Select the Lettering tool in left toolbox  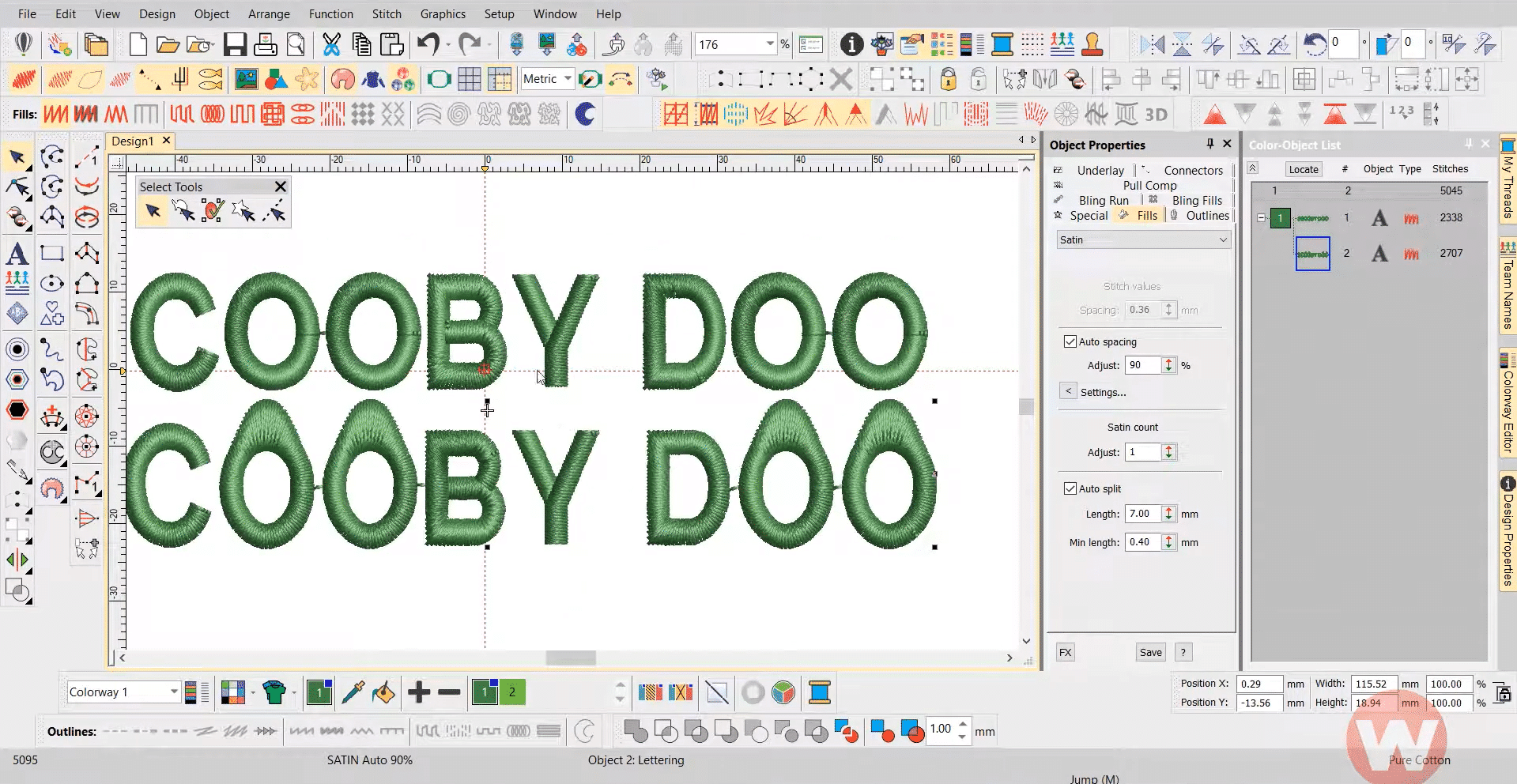(x=17, y=254)
